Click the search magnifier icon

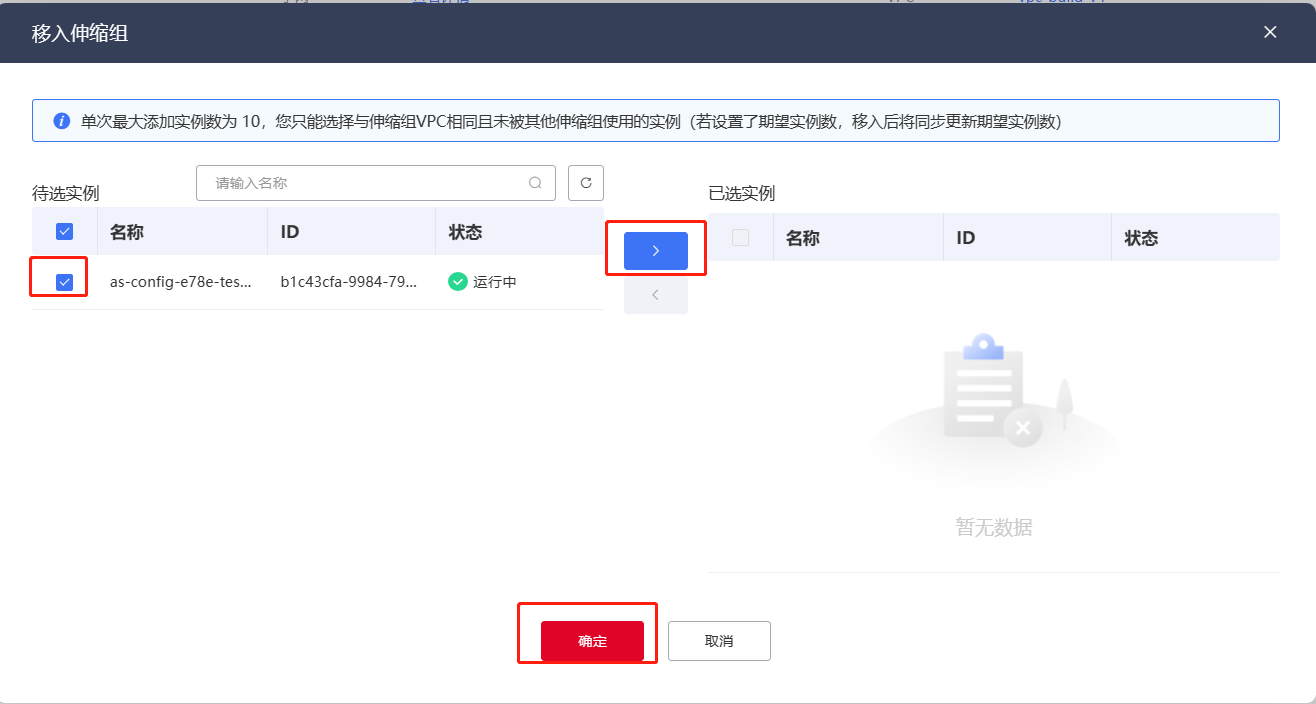536,183
